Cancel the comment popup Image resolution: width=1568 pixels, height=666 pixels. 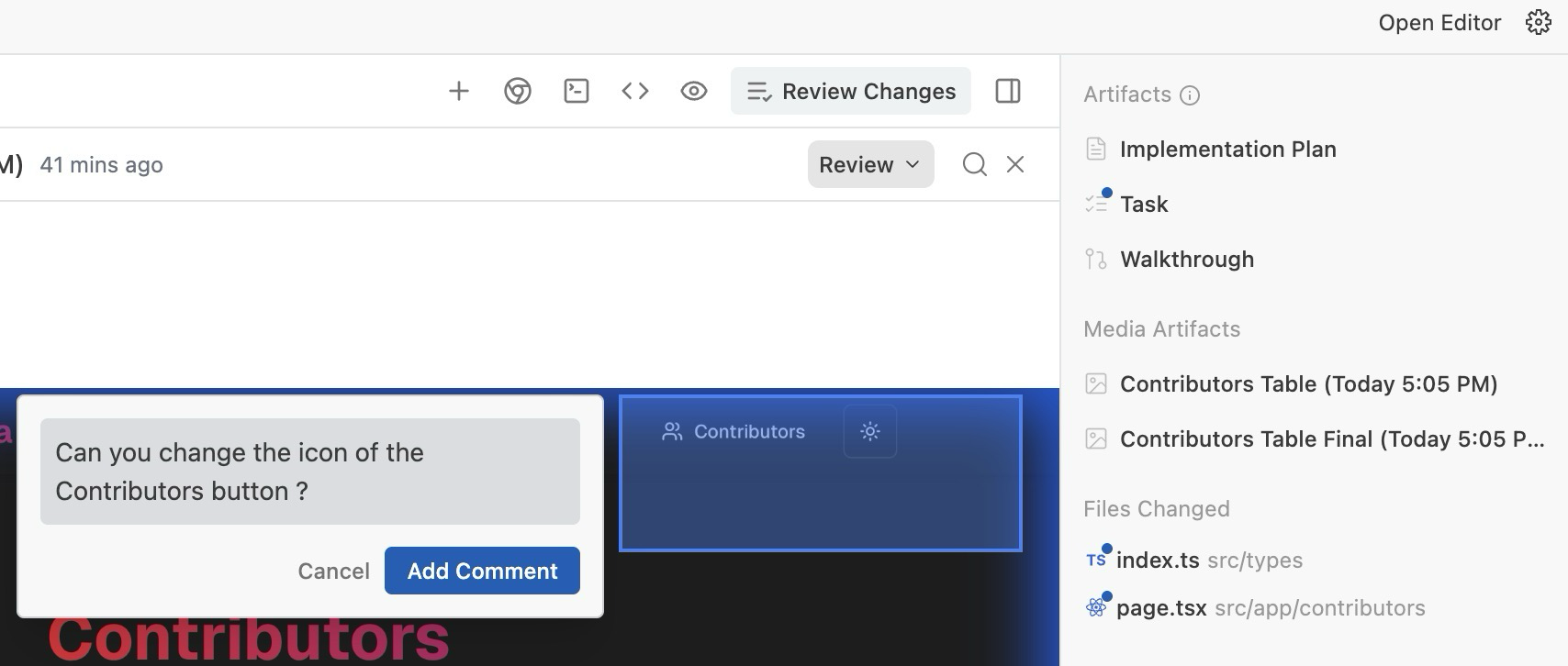[333, 571]
